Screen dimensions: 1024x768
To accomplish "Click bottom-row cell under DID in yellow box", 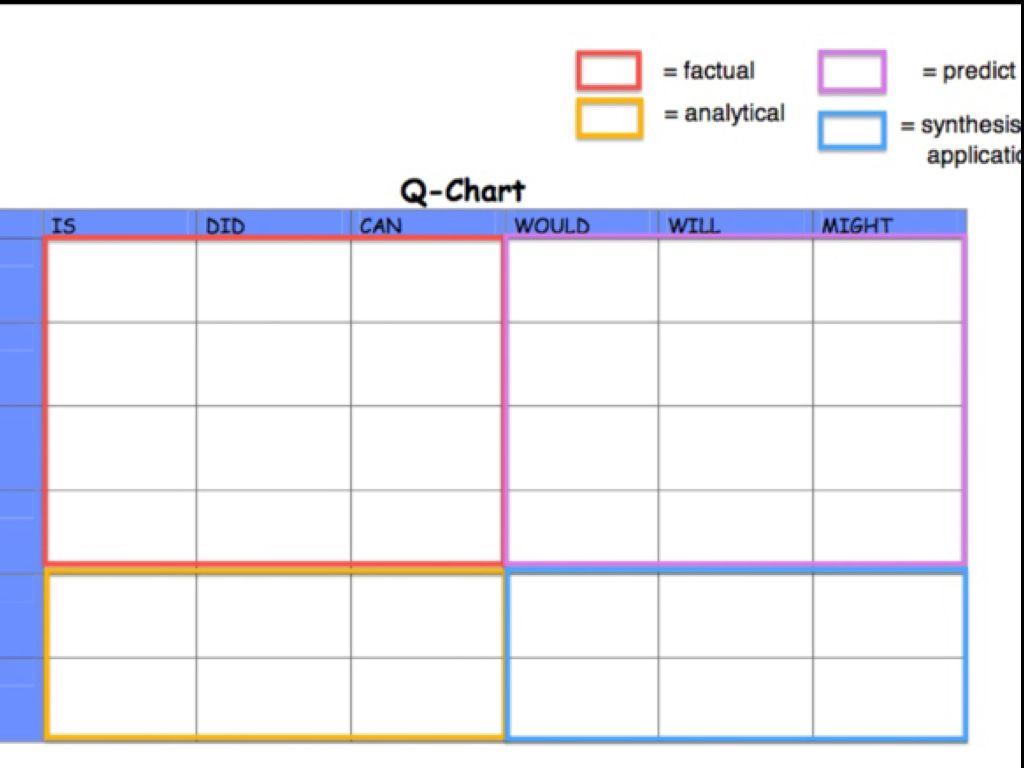I will (273, 697).
